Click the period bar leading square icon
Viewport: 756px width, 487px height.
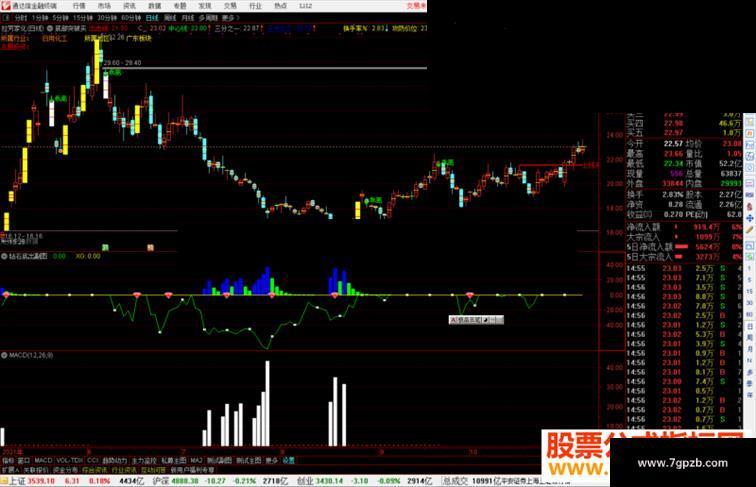tap(6, 18)
